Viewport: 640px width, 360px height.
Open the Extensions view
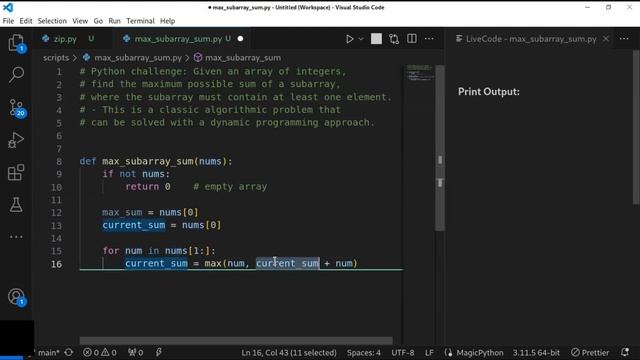click(x=16, y=172)
